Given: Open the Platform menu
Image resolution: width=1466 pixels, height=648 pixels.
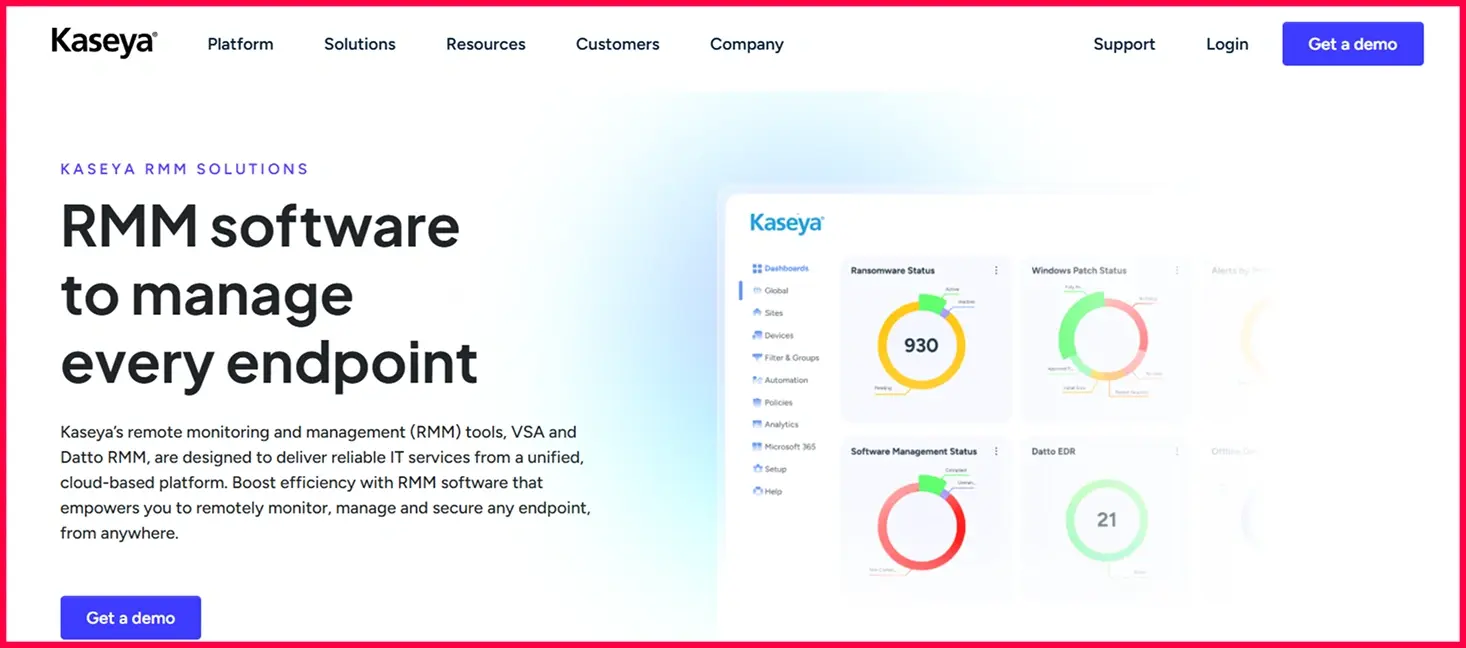Looking at the screenshot, I should click(240, 44).
